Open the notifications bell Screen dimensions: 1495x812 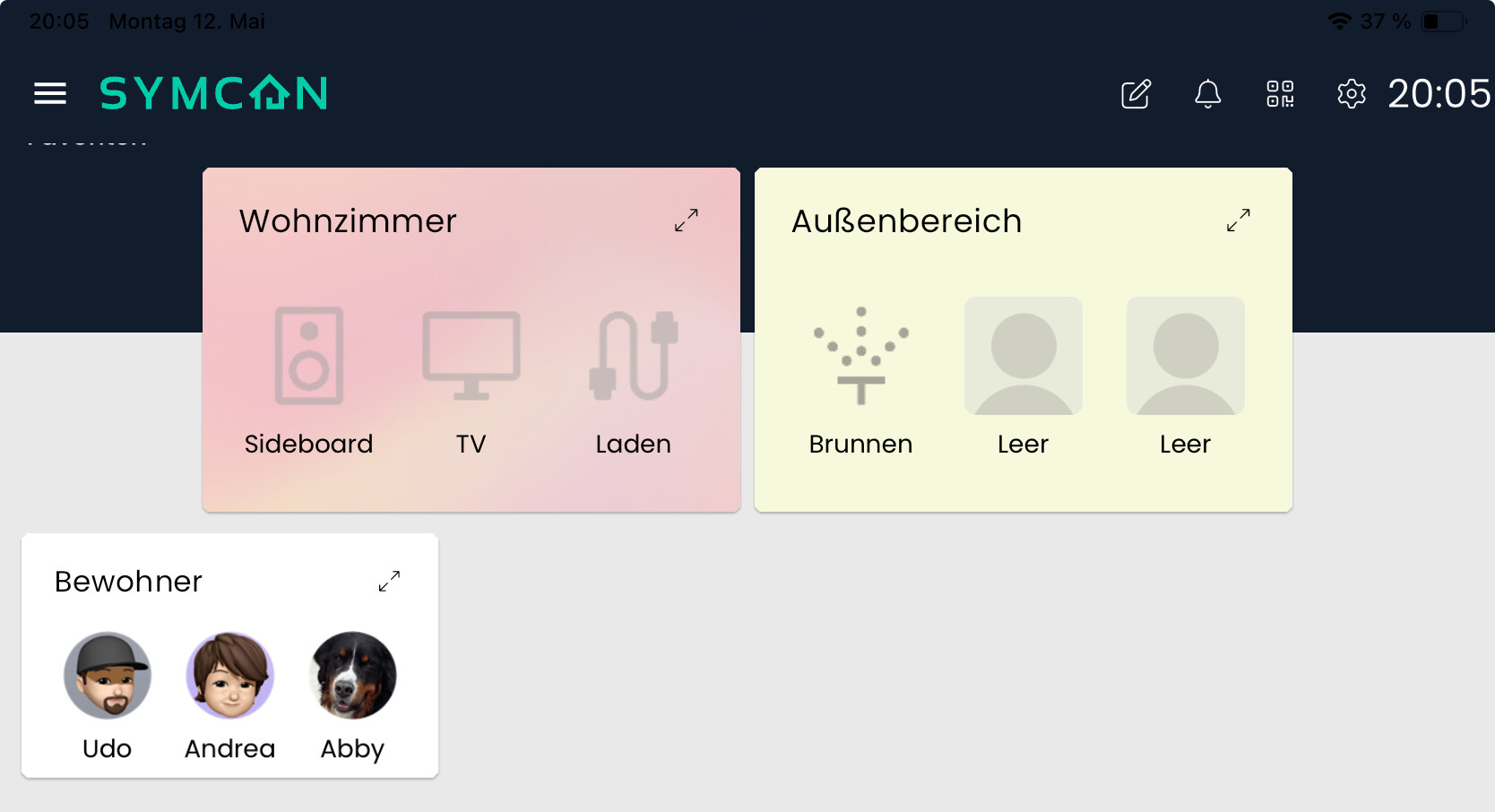(1207, 93)
